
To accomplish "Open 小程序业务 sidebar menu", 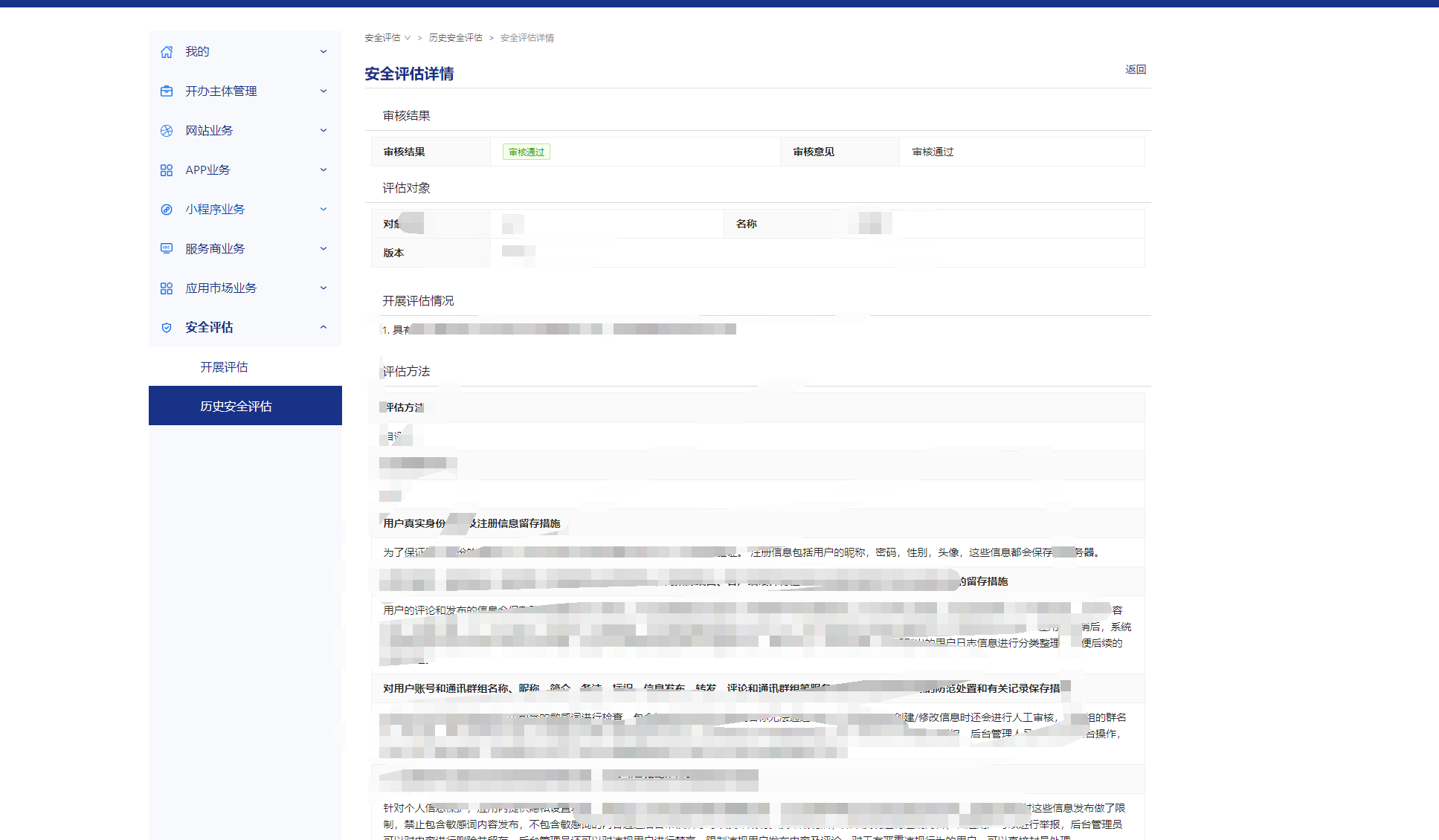I will (245, 210).
